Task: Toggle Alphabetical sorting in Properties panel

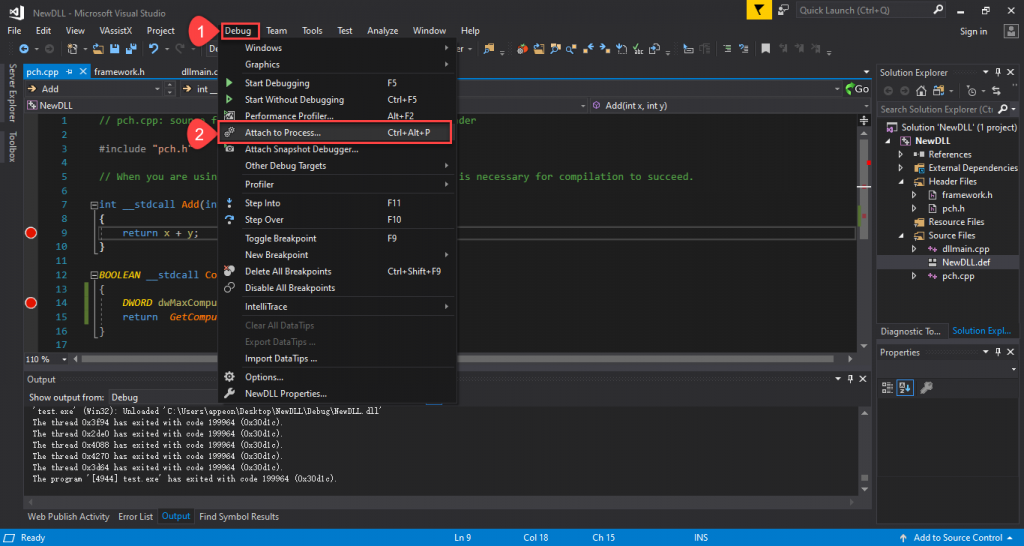Action: point(905,388)
